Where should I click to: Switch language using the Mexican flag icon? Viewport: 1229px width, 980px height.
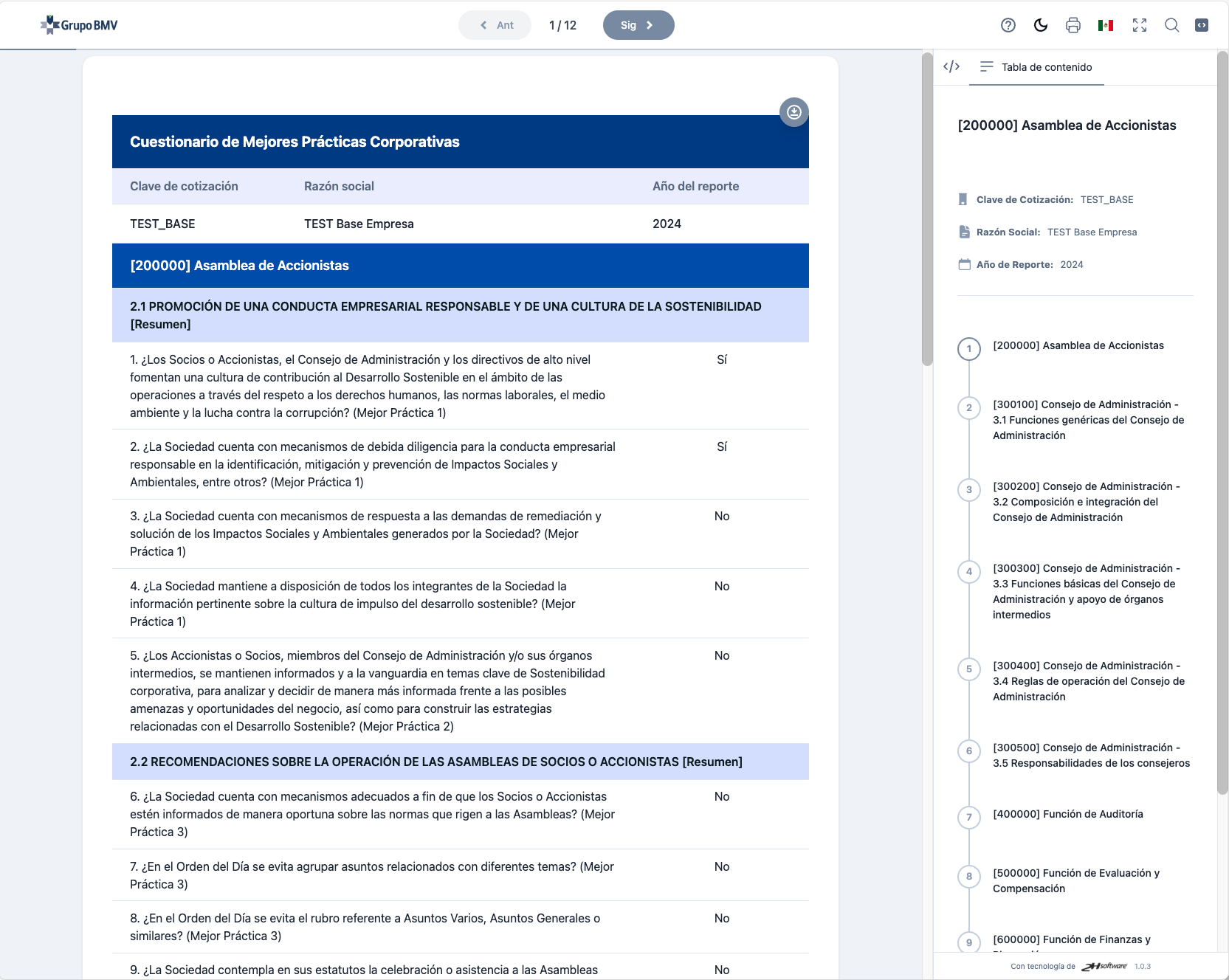pos(1106,24)
